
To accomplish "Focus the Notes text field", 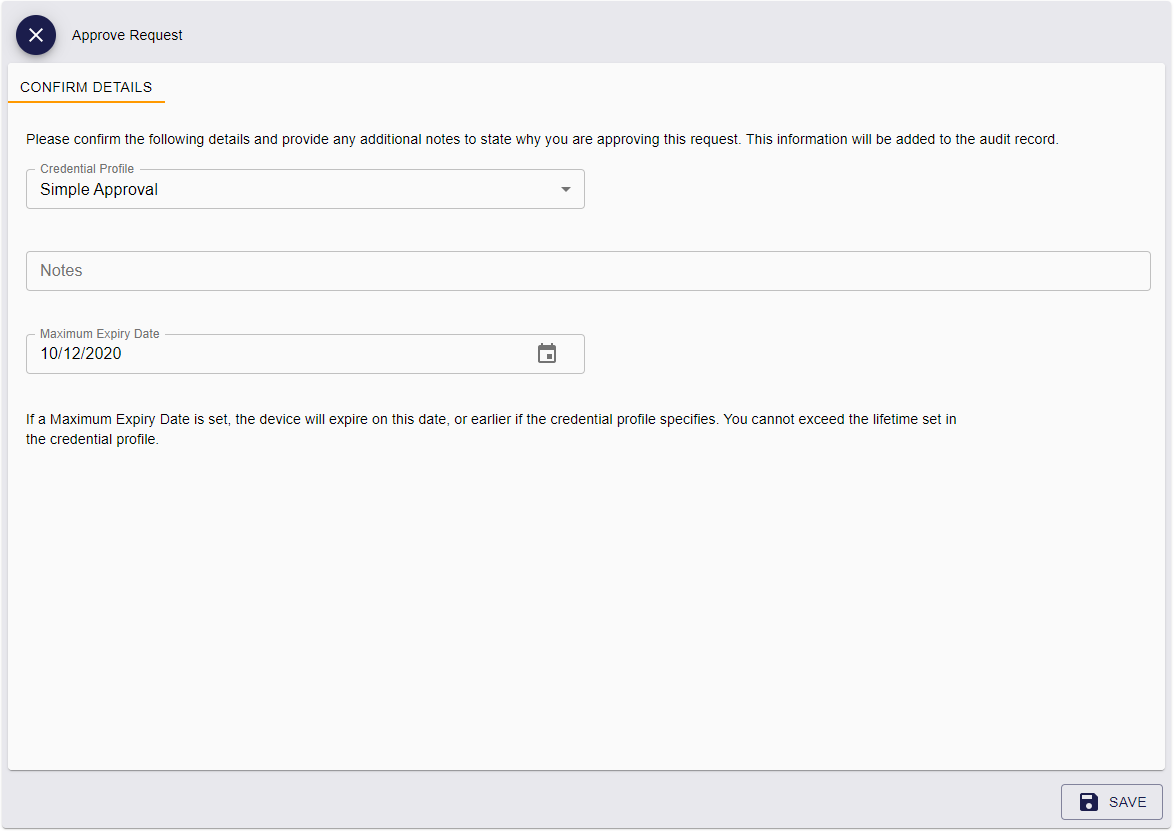I will (588, 271).
